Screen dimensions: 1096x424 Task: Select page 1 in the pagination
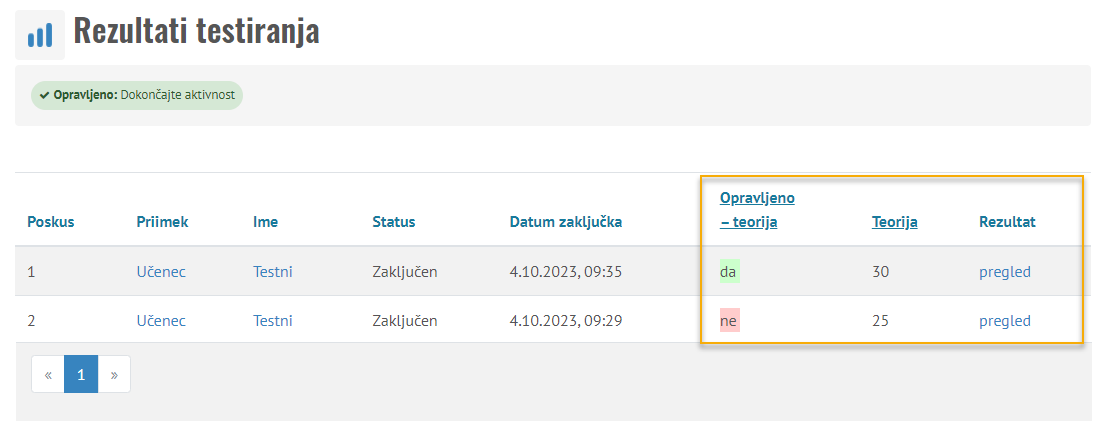[x=81, y=375]
